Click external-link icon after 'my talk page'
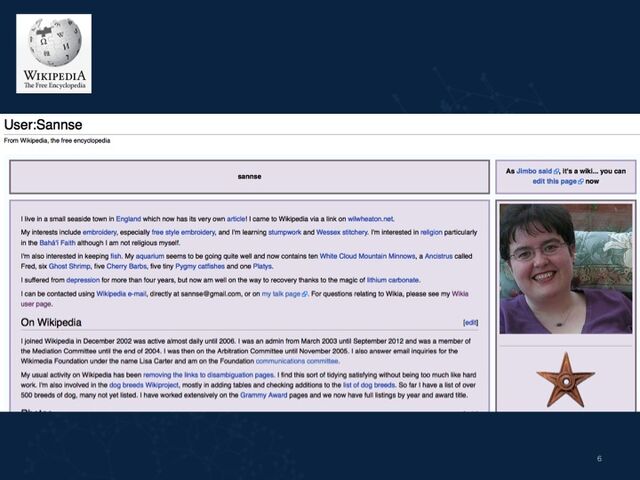 tap(304, 294)
